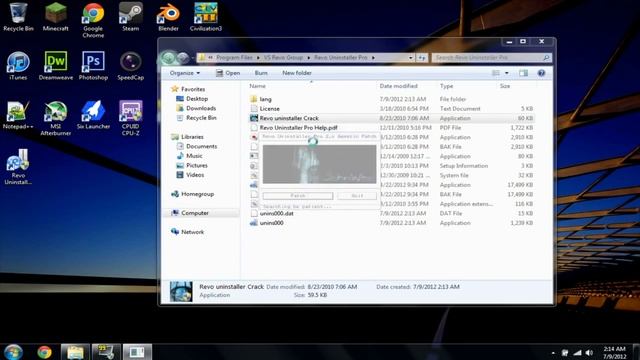The height and width of the screenshot is (360, 640).
Task: Open the Videos library
Action: [x=195, y=175]
